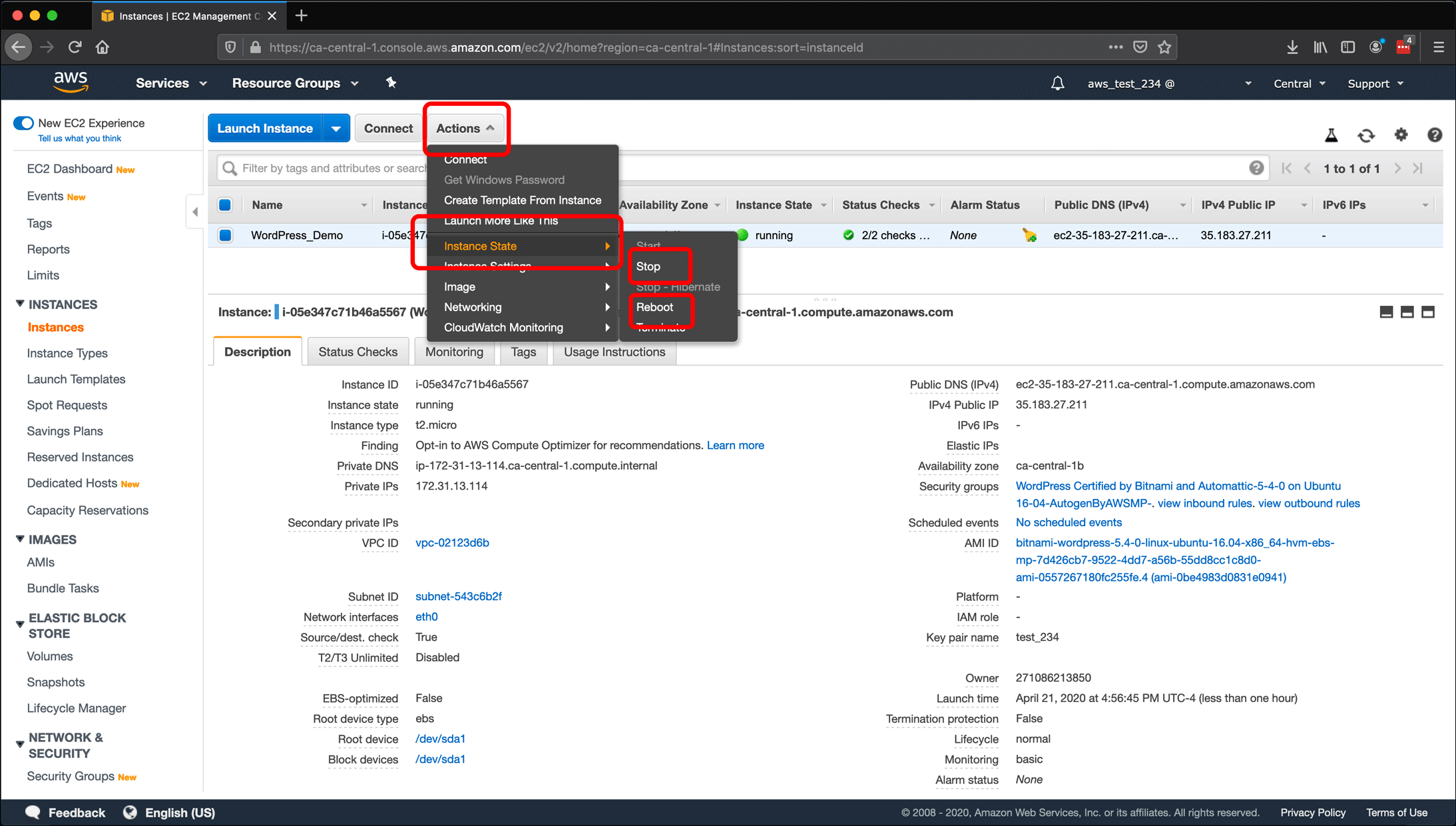1456x826 pixels.
Task: Select Create Template From Instance
Action: click(x=523, y=201)
